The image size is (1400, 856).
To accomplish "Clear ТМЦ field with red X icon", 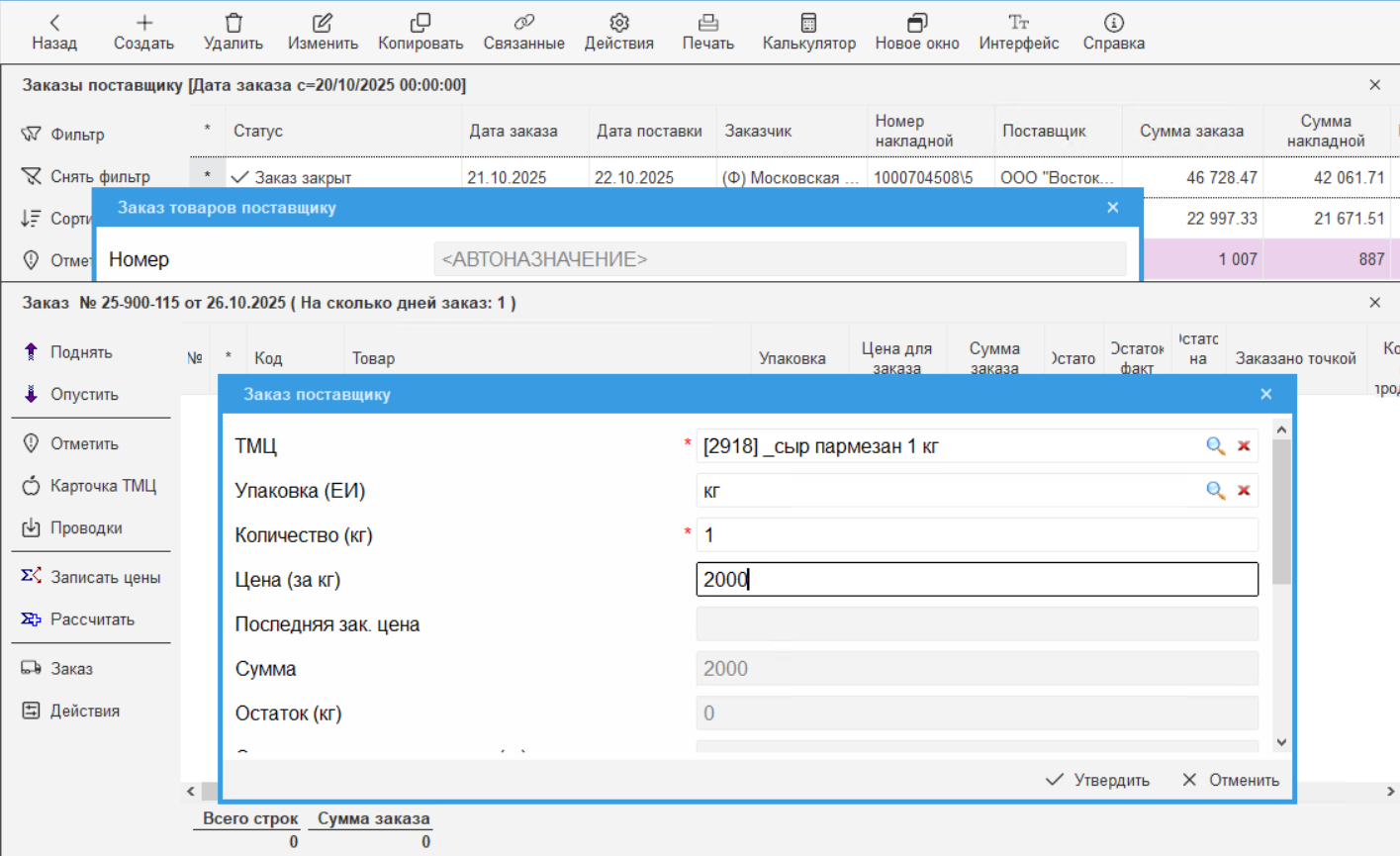I will 1244,446.
